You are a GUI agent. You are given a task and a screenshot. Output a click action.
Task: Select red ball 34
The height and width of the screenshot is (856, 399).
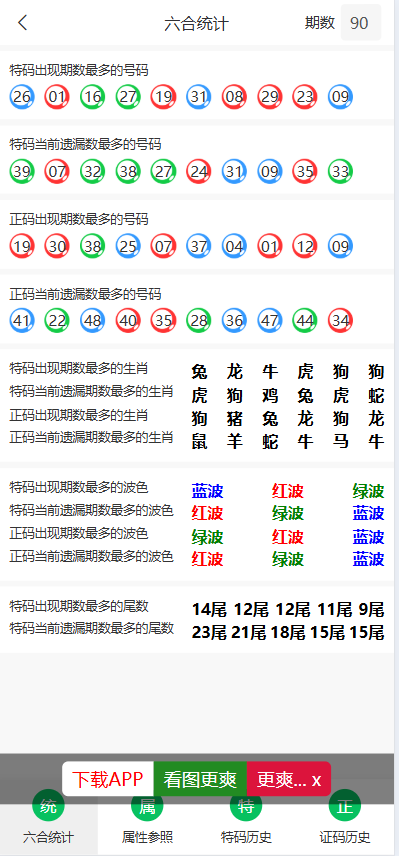(x=341, y=321)
